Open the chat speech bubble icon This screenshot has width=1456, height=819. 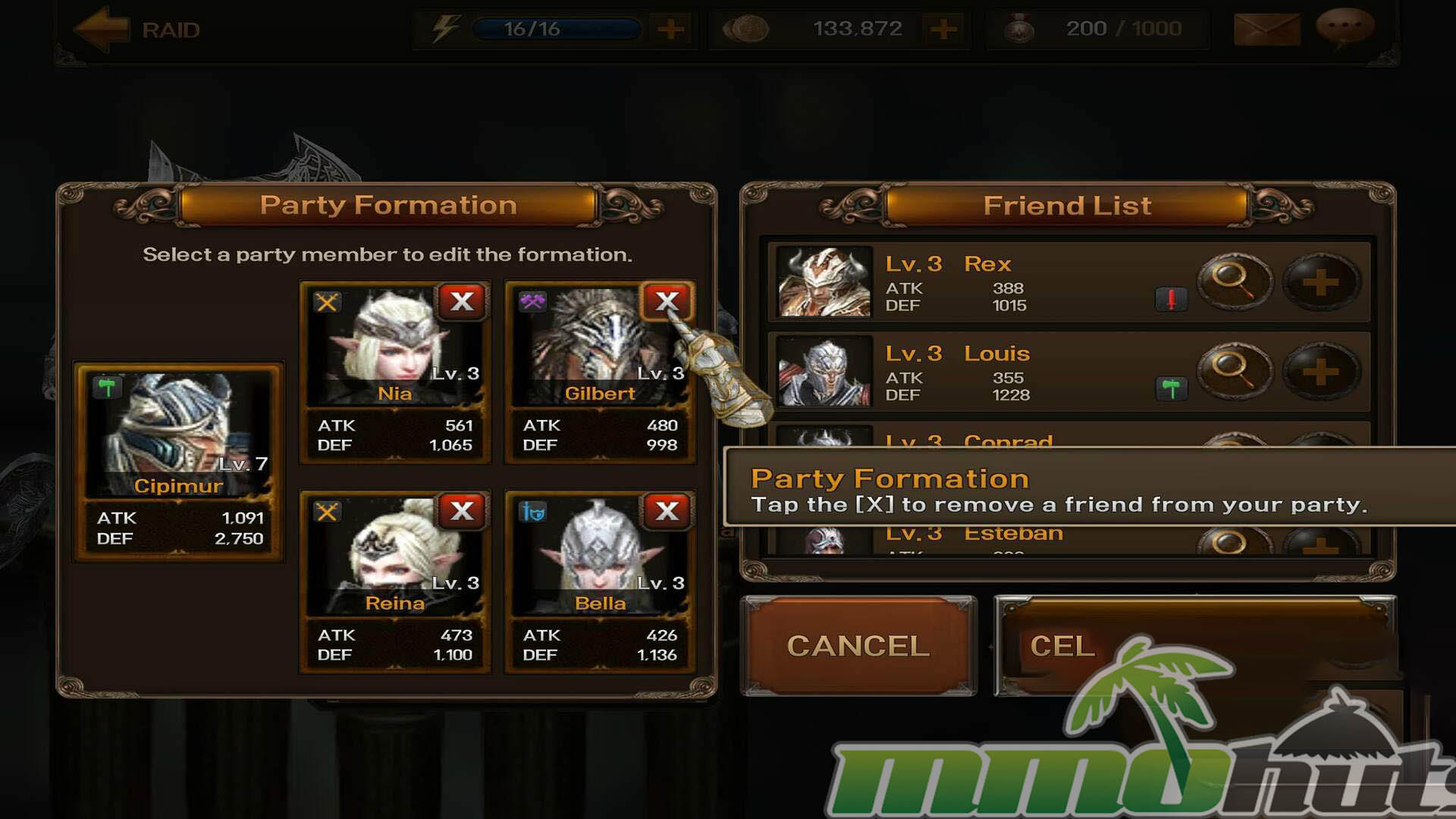click(1345, 27)
